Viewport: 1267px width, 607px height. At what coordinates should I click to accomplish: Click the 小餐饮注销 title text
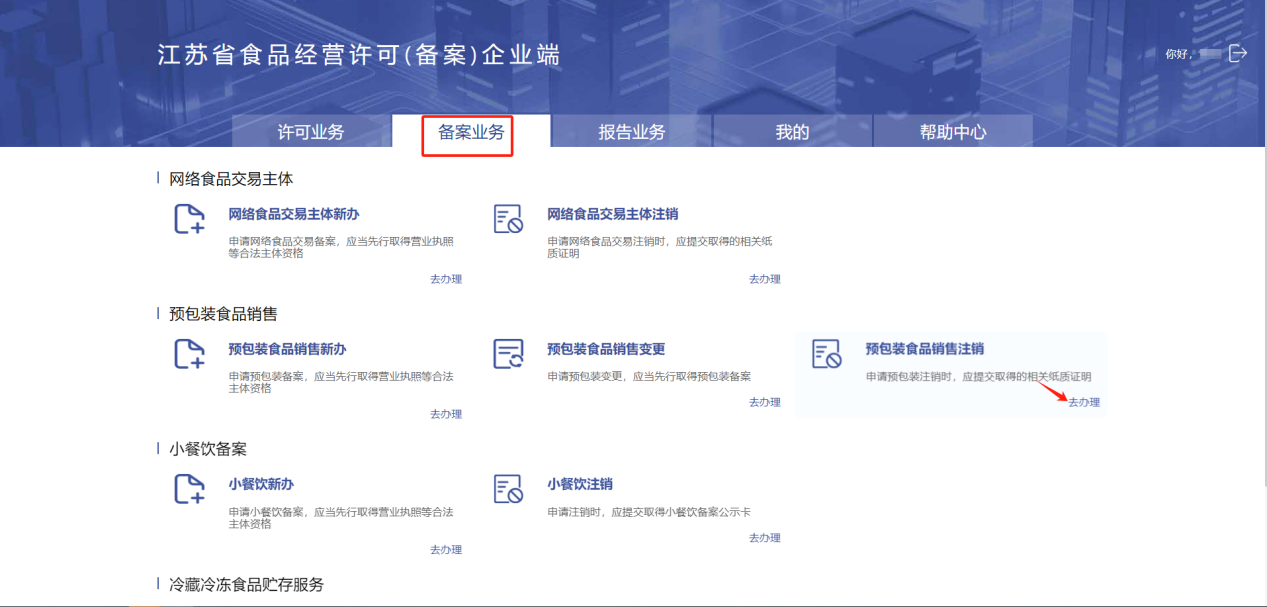pos(580,484)
